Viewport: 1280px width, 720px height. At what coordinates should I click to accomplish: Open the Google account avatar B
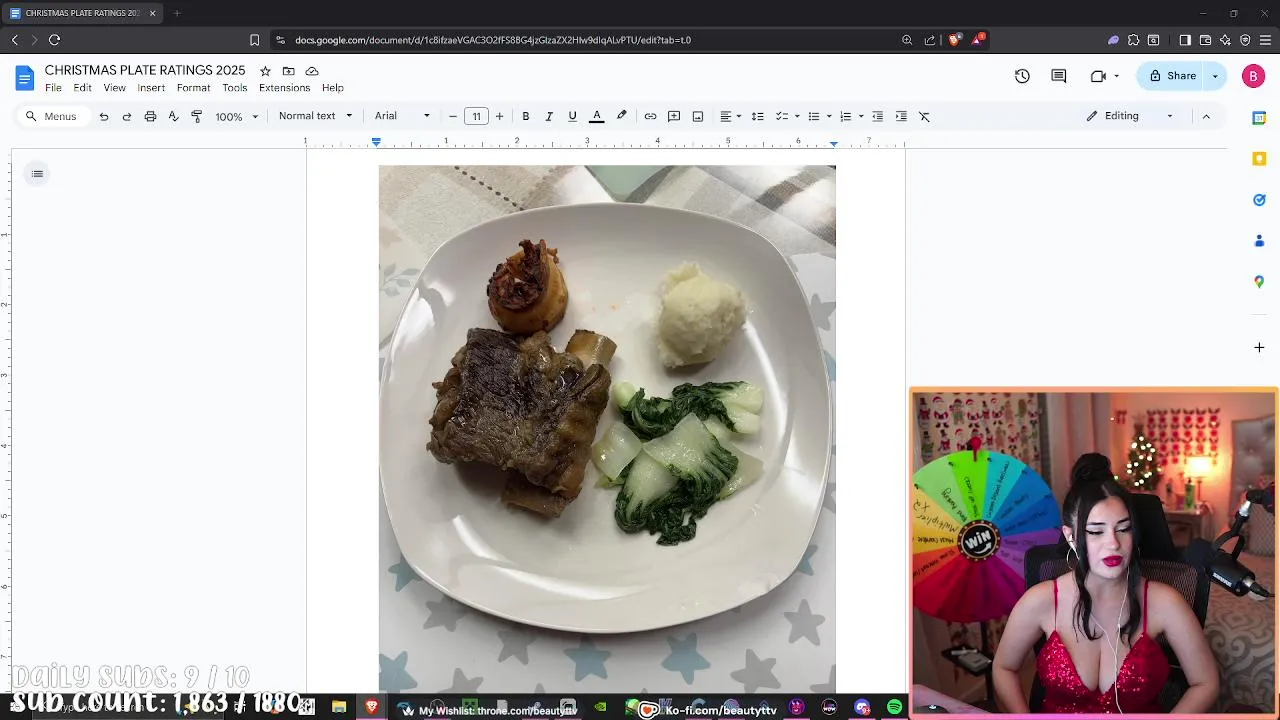point(1253,76)
